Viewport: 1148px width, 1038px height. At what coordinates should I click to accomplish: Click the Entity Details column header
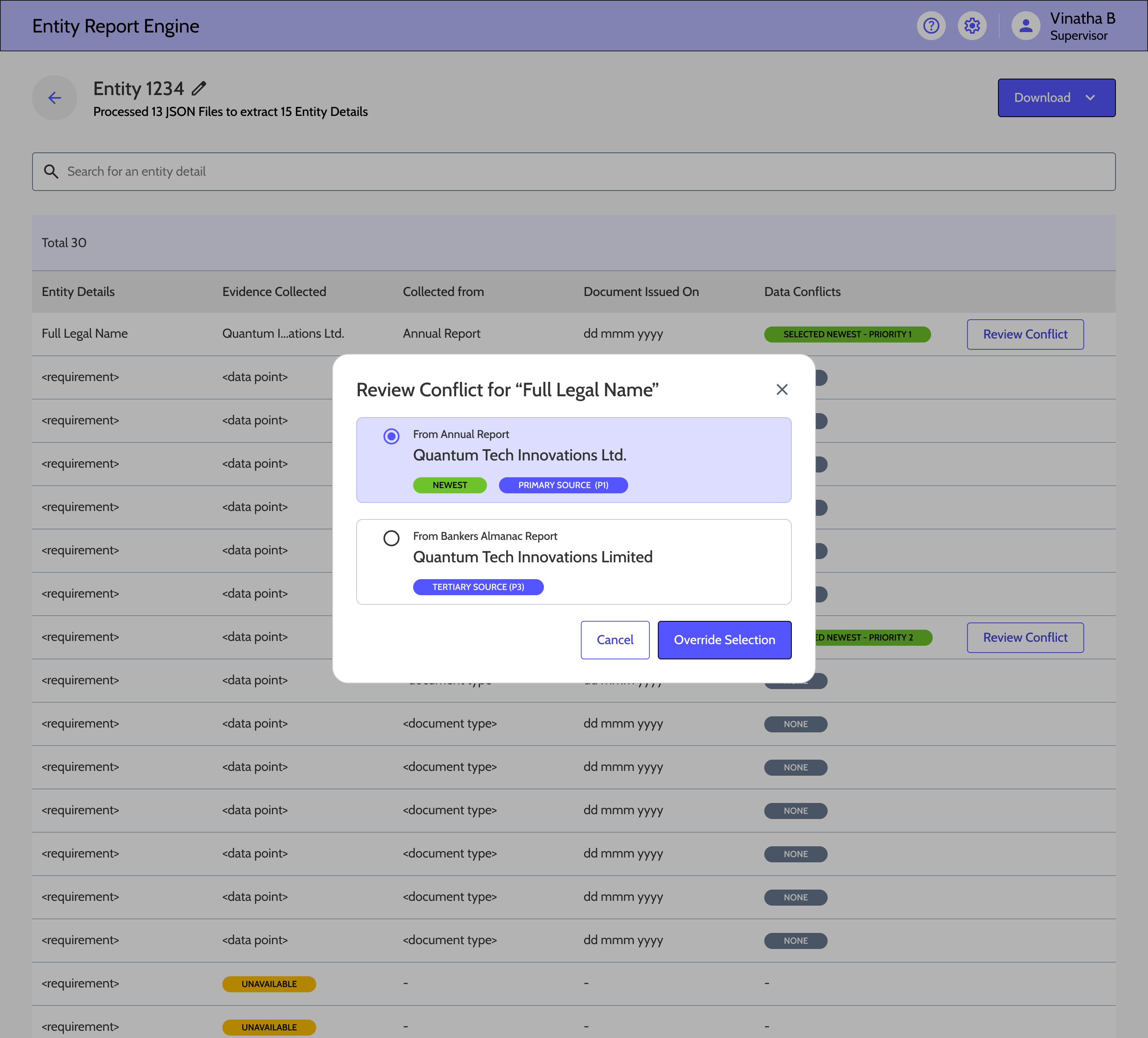[78, 292]
